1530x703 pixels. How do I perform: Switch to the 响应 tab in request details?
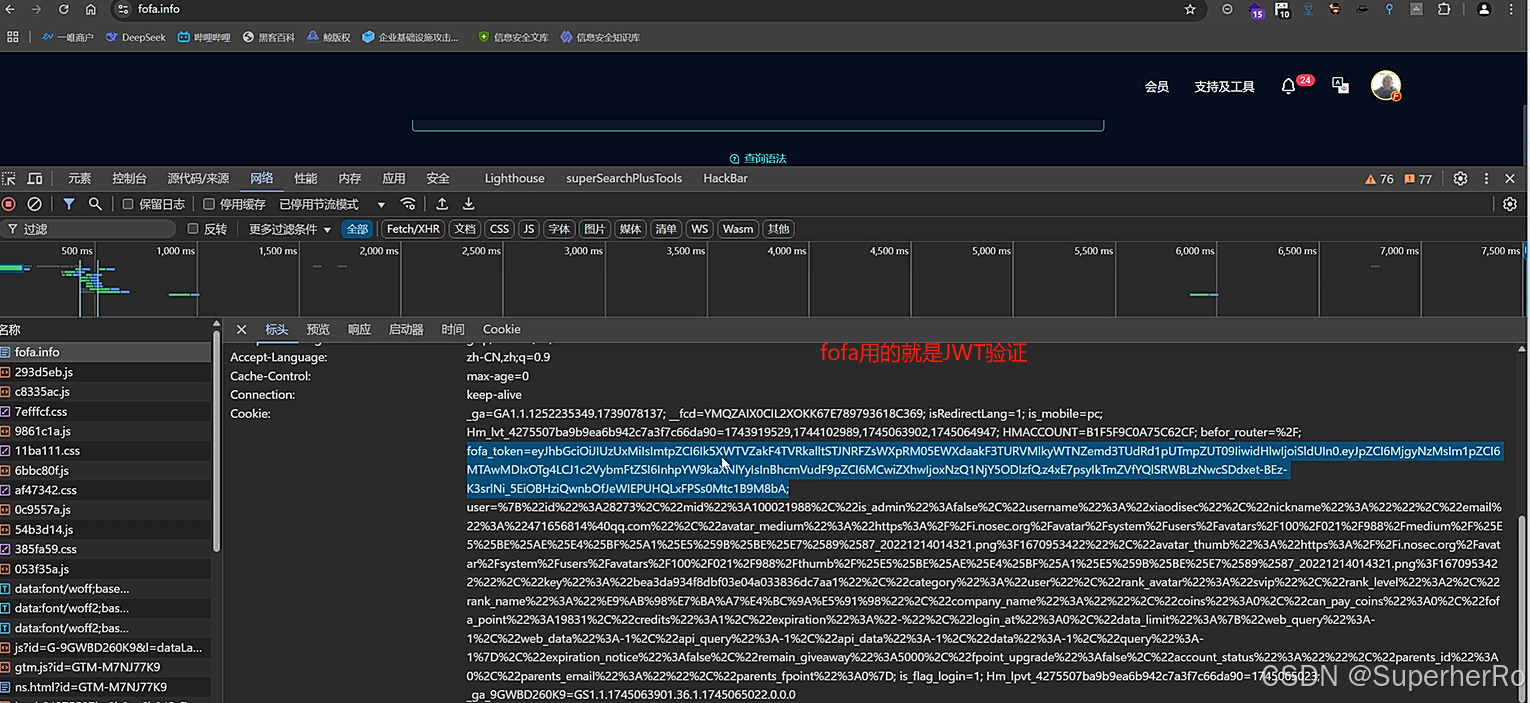[x=359, y=329]
